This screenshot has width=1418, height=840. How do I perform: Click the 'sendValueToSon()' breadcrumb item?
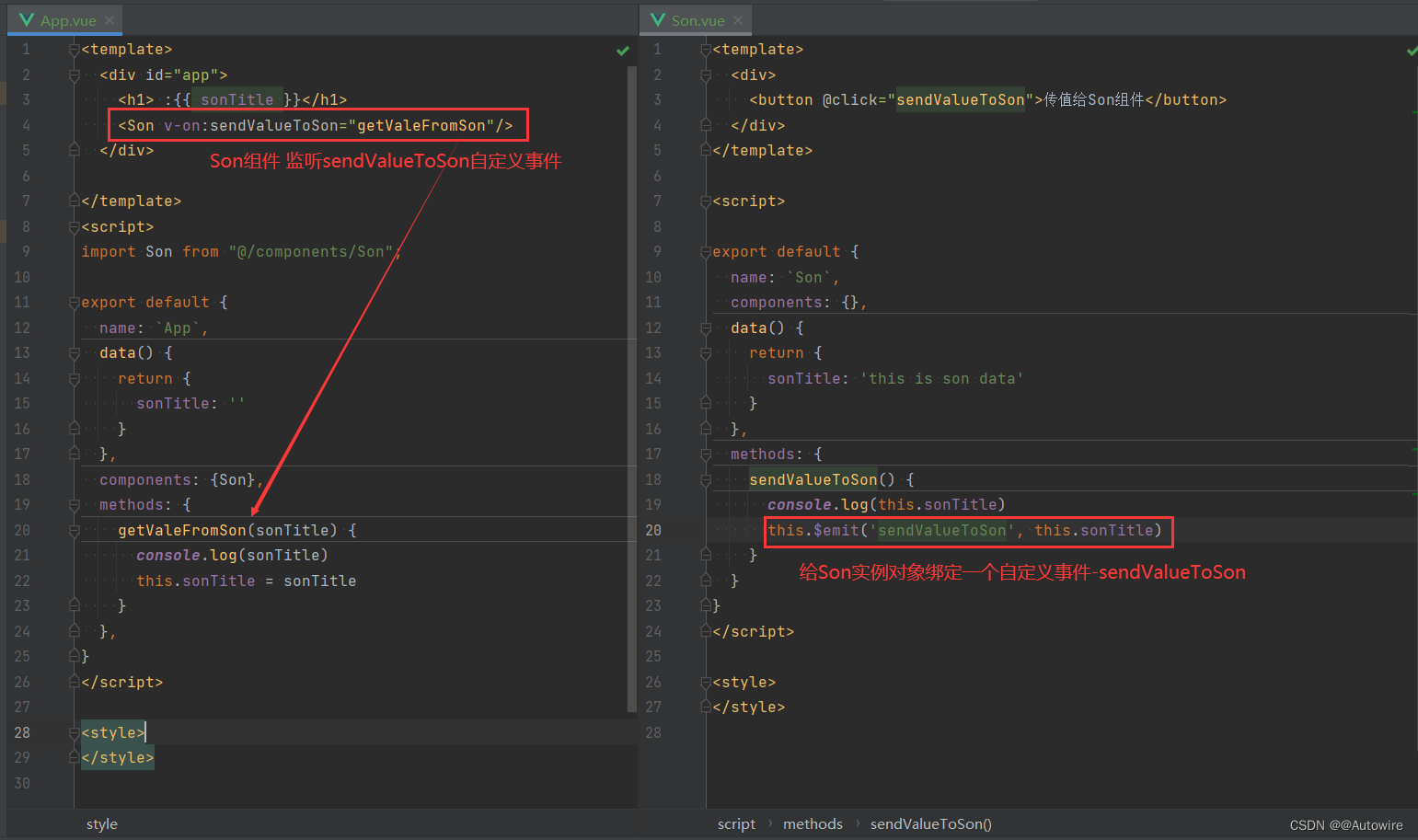(x=931, y=824)
